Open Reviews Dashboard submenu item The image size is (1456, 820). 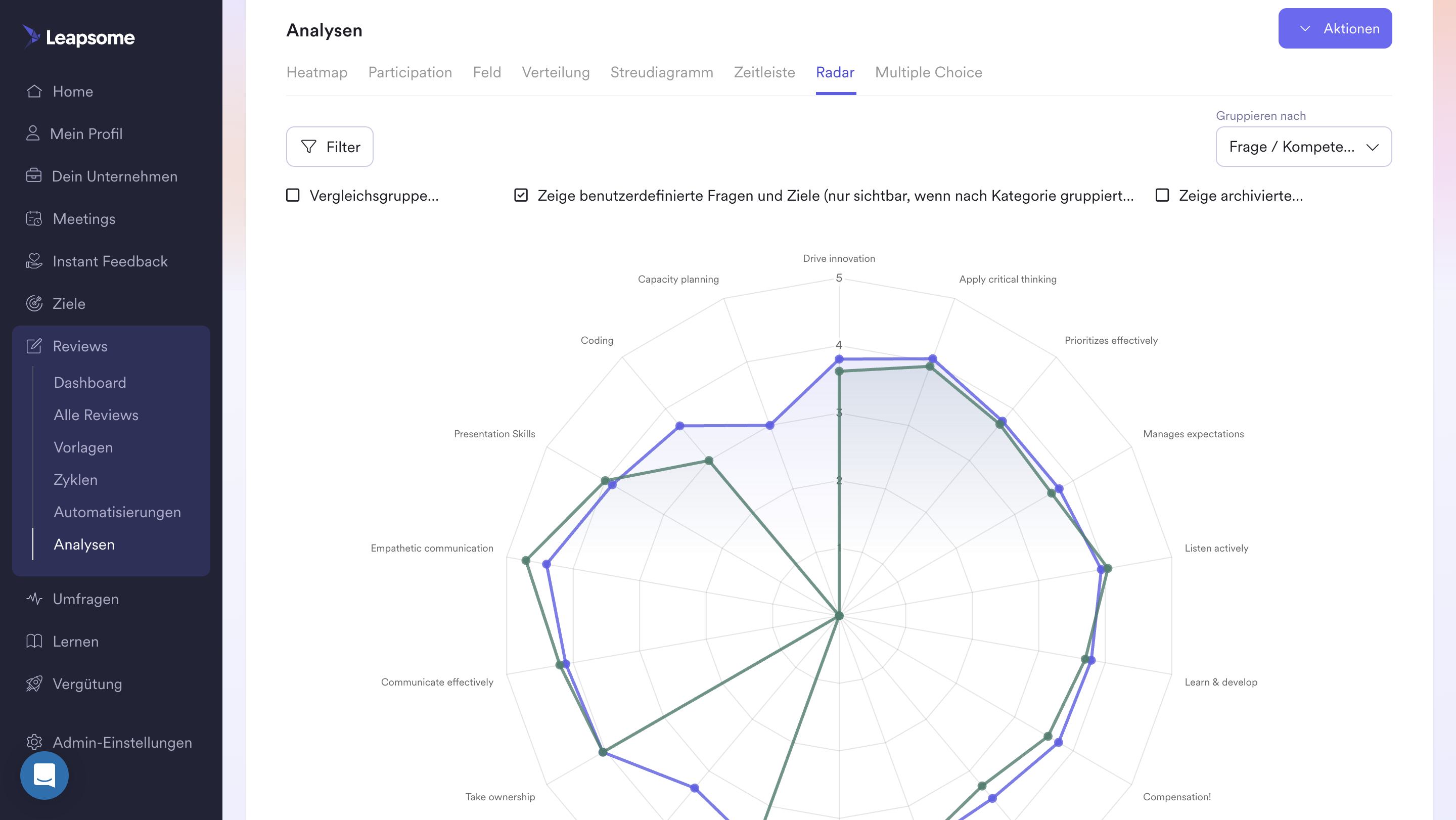pos(90,383)
